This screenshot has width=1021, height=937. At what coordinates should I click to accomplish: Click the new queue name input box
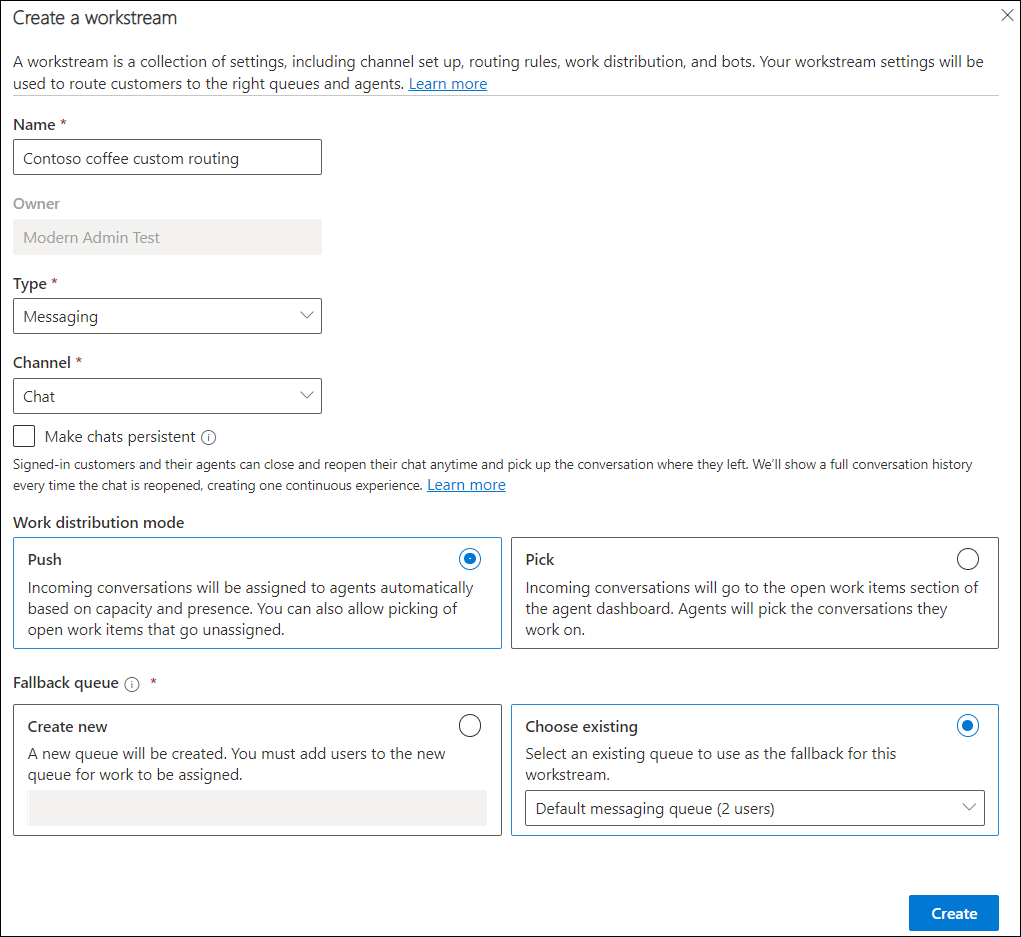coord(257,808)
